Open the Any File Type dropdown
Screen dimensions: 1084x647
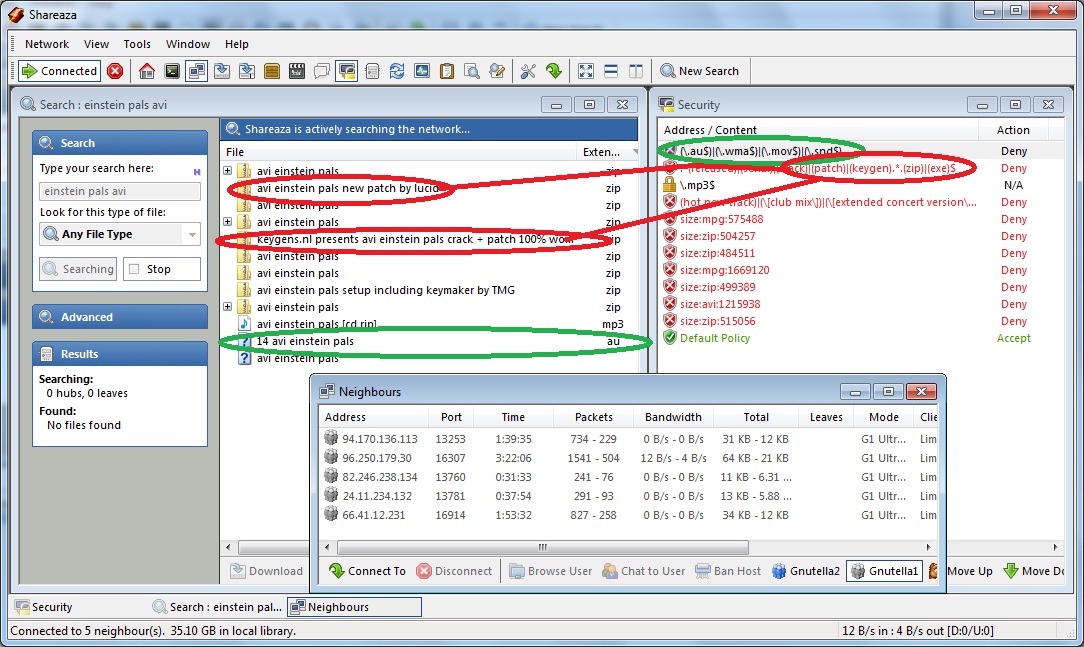point(120,234)
